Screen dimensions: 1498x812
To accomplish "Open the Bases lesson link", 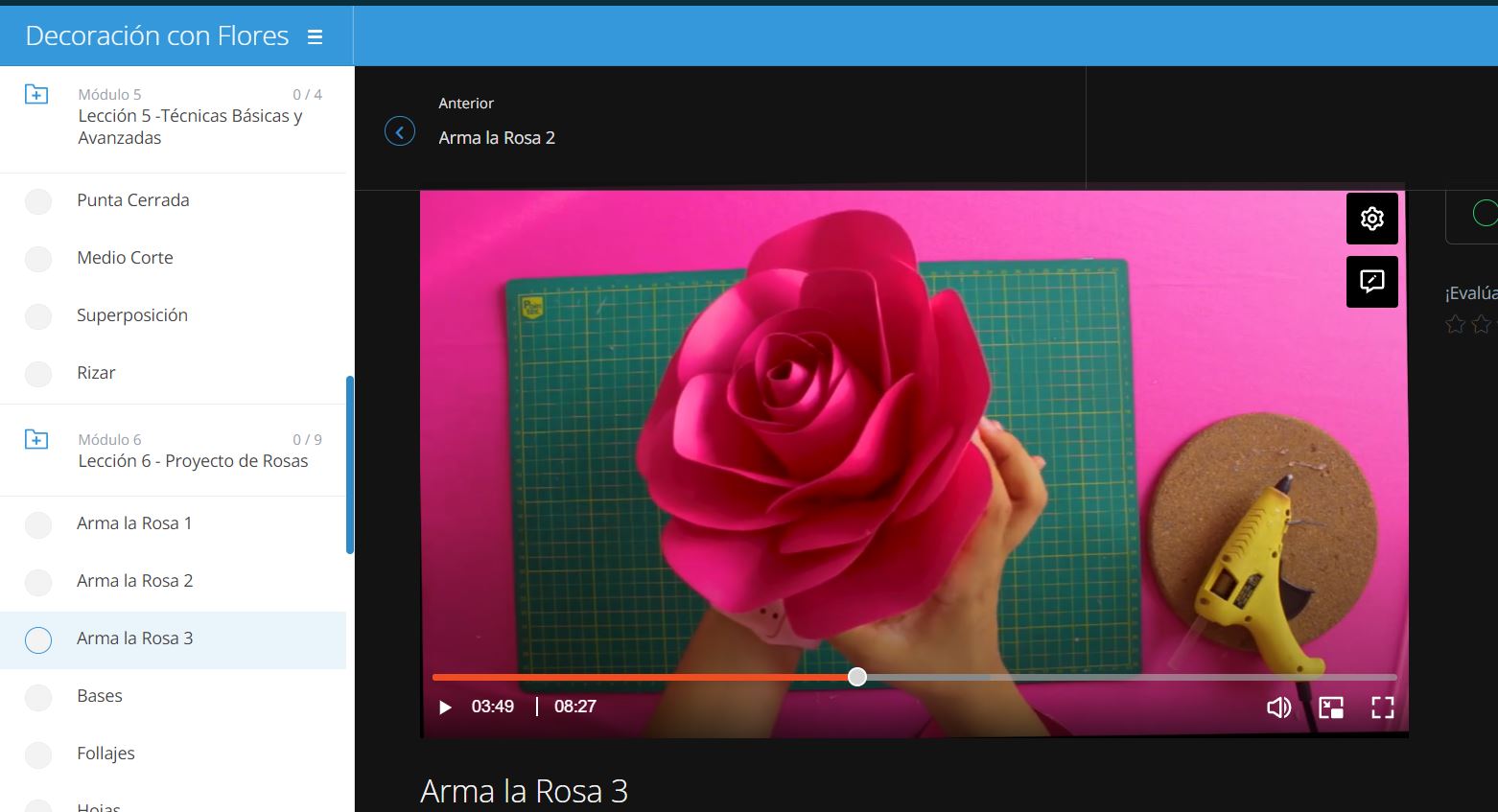I will [x=100, y=696].
